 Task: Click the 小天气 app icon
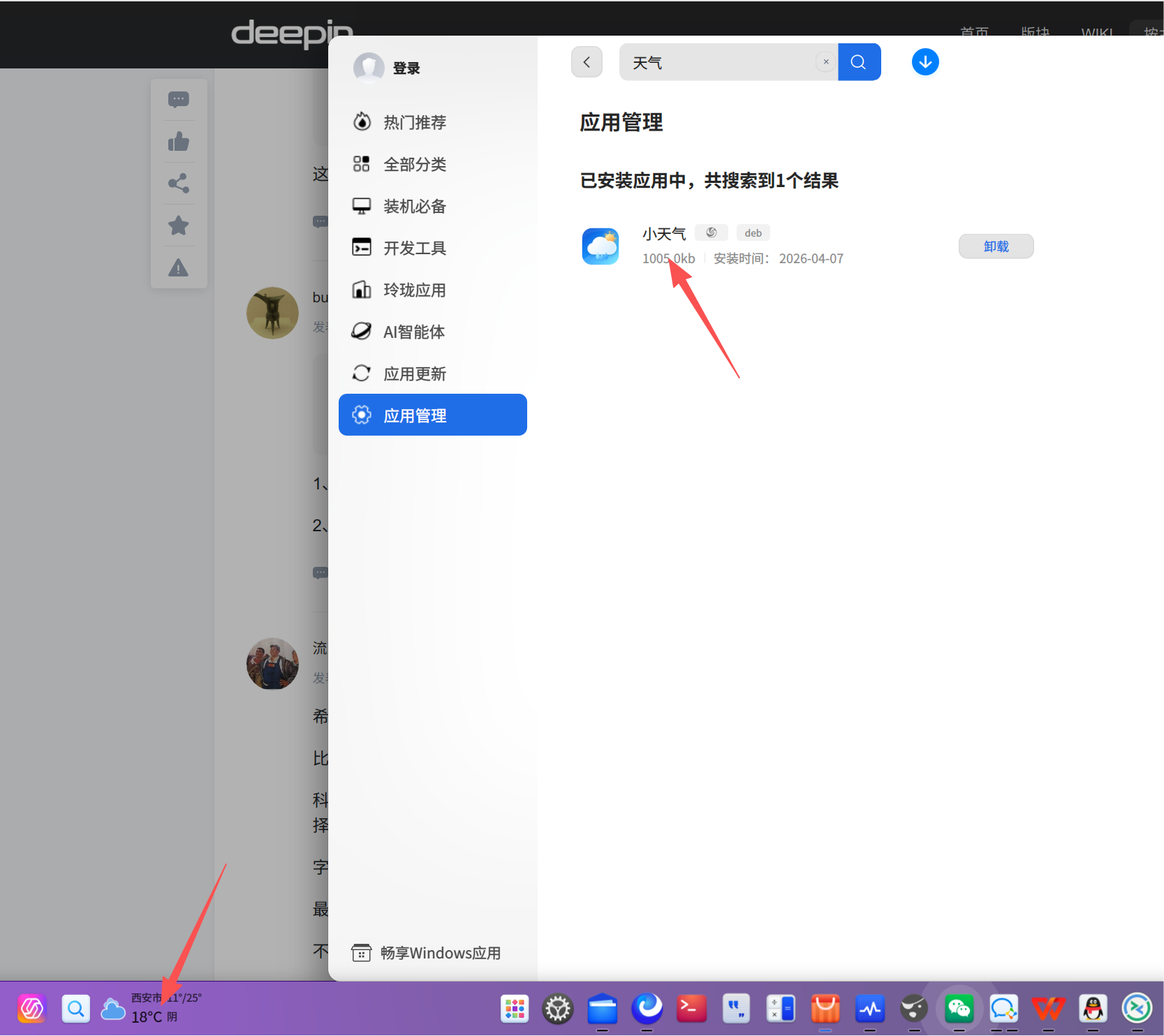point(601,246)
